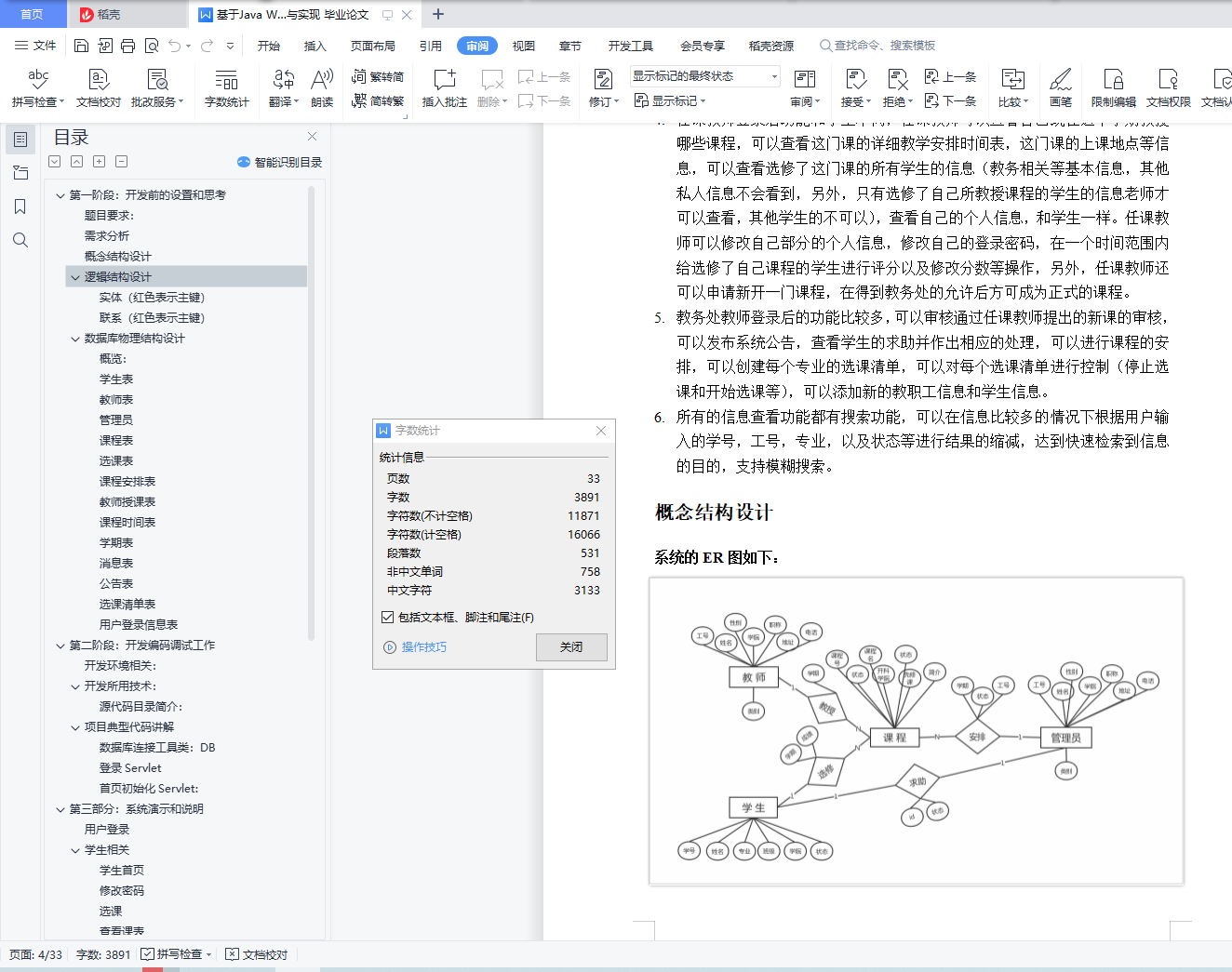Collapse the 项目典型代码讲解 outline node

[75, 727]
